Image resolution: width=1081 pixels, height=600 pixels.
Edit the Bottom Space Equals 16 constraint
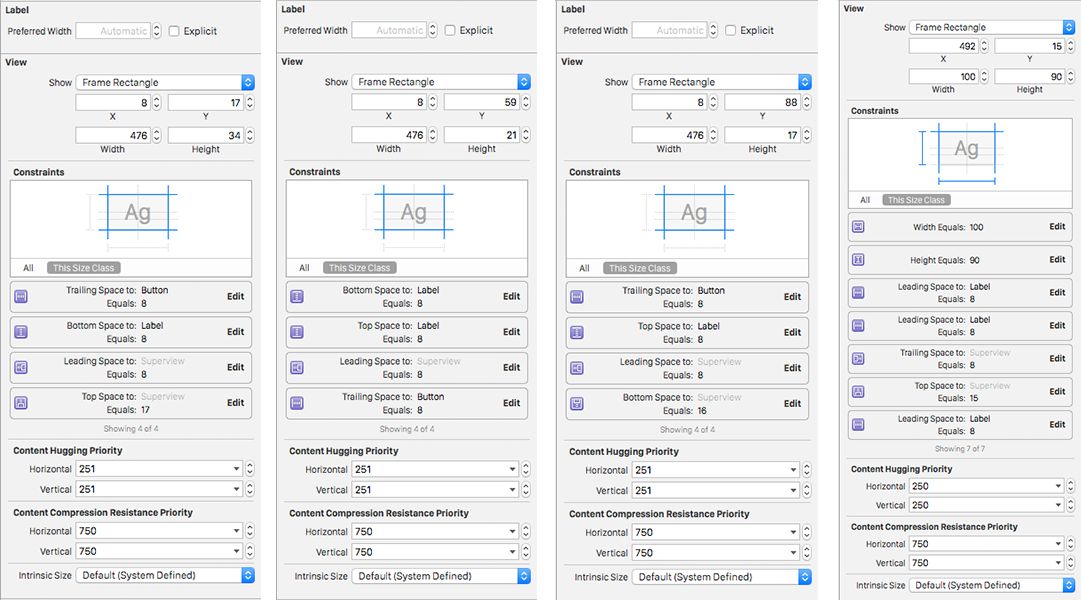tap(792, 403)
